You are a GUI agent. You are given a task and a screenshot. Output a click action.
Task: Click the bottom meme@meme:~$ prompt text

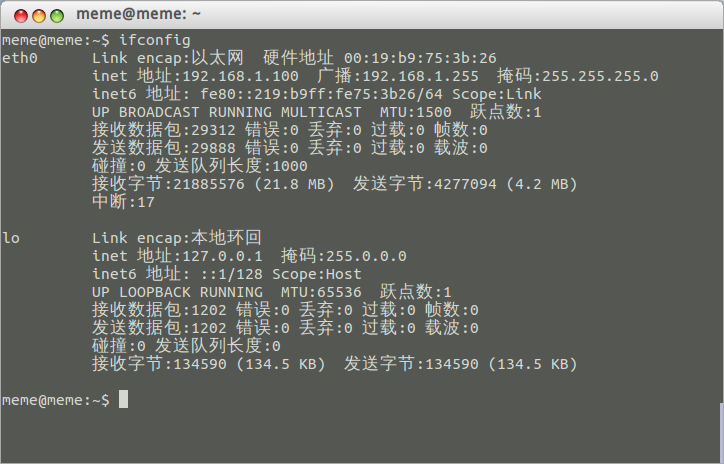(56, 400)
